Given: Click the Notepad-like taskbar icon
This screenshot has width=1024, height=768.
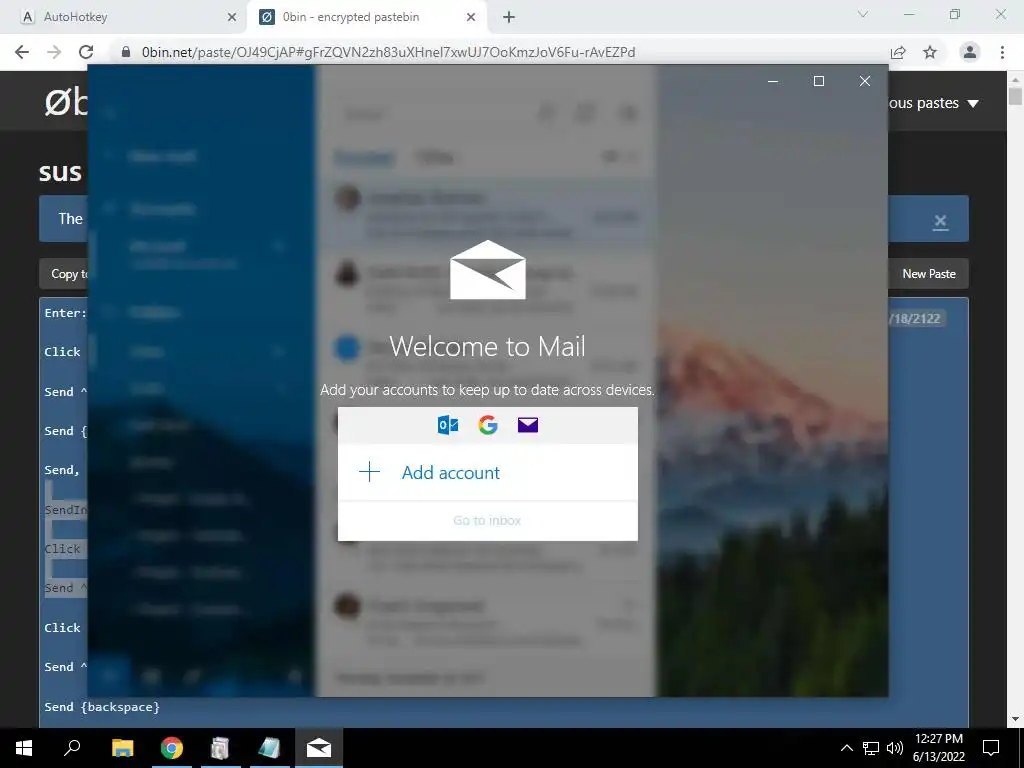Looking at the screenshot, I should tap(270, 748).
